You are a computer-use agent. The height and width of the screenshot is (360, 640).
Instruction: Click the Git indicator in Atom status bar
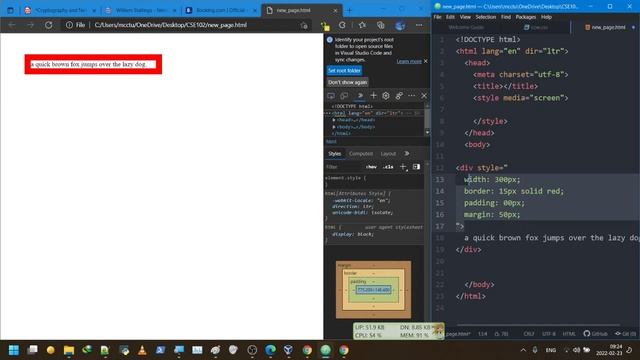point(626,333)
